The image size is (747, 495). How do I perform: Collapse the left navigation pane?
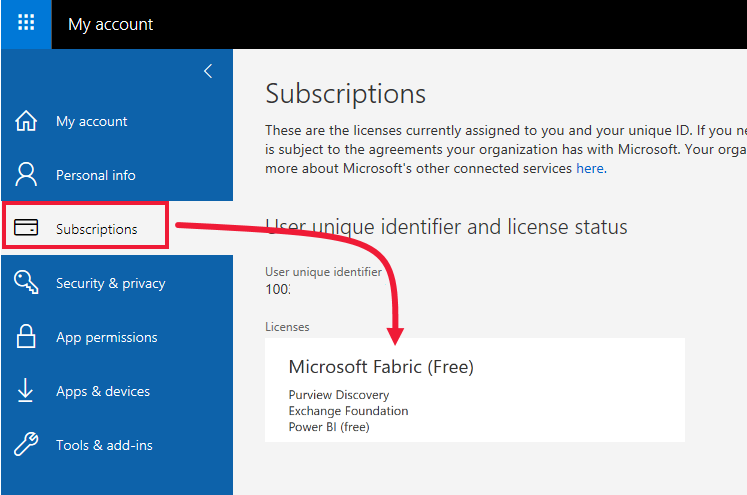coord(208,71)
